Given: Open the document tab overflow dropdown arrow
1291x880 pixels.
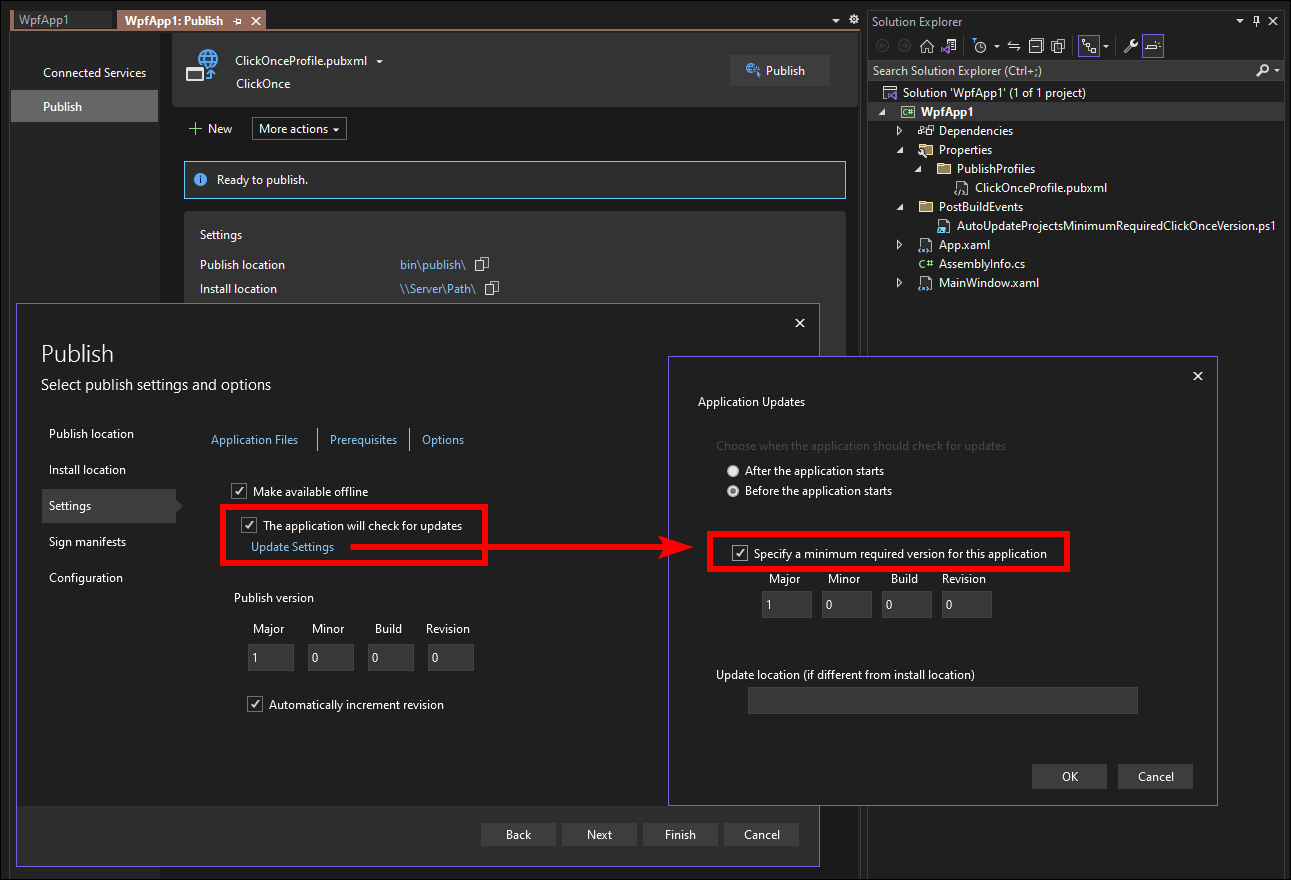Looking at the screenshot, I should pos(836,20).
